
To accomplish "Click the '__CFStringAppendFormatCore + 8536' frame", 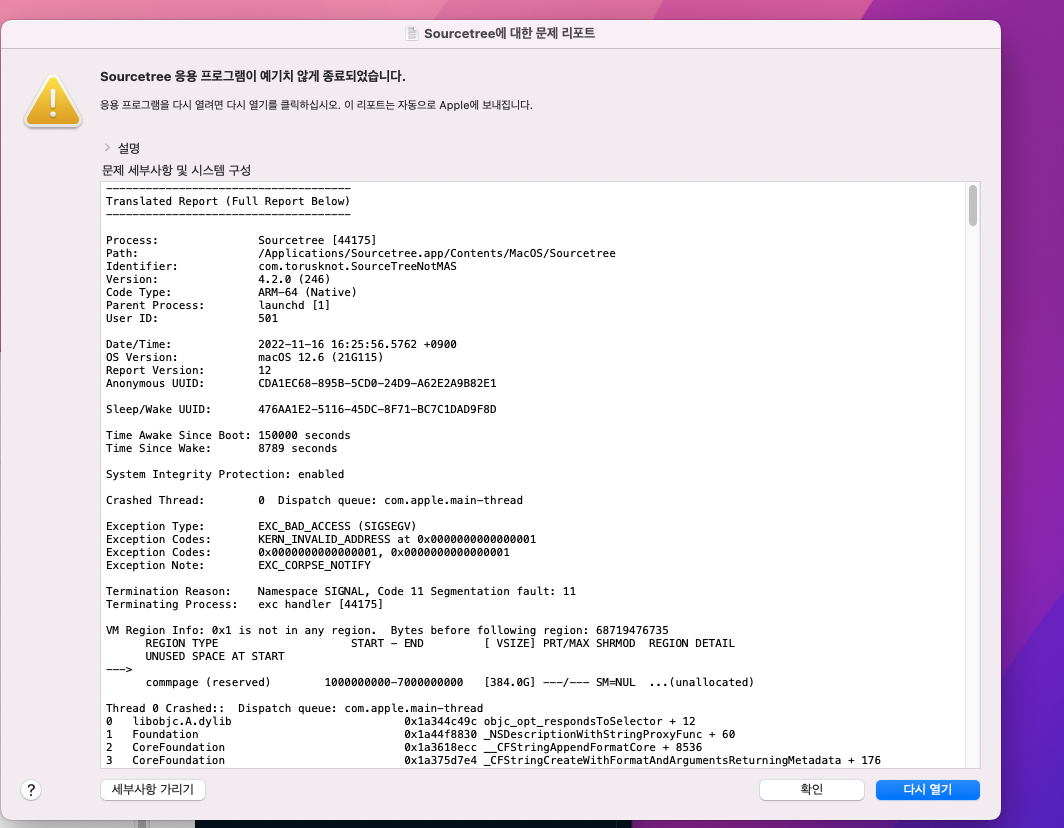I will [x=592, y=747].
